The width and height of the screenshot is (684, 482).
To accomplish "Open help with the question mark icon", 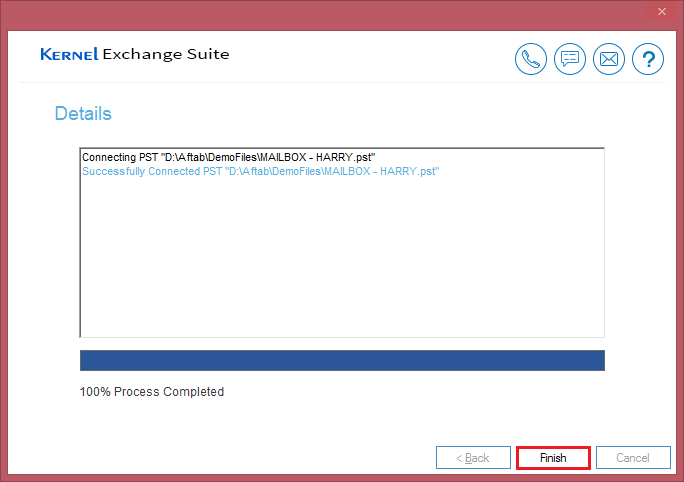I will (648, 59).
